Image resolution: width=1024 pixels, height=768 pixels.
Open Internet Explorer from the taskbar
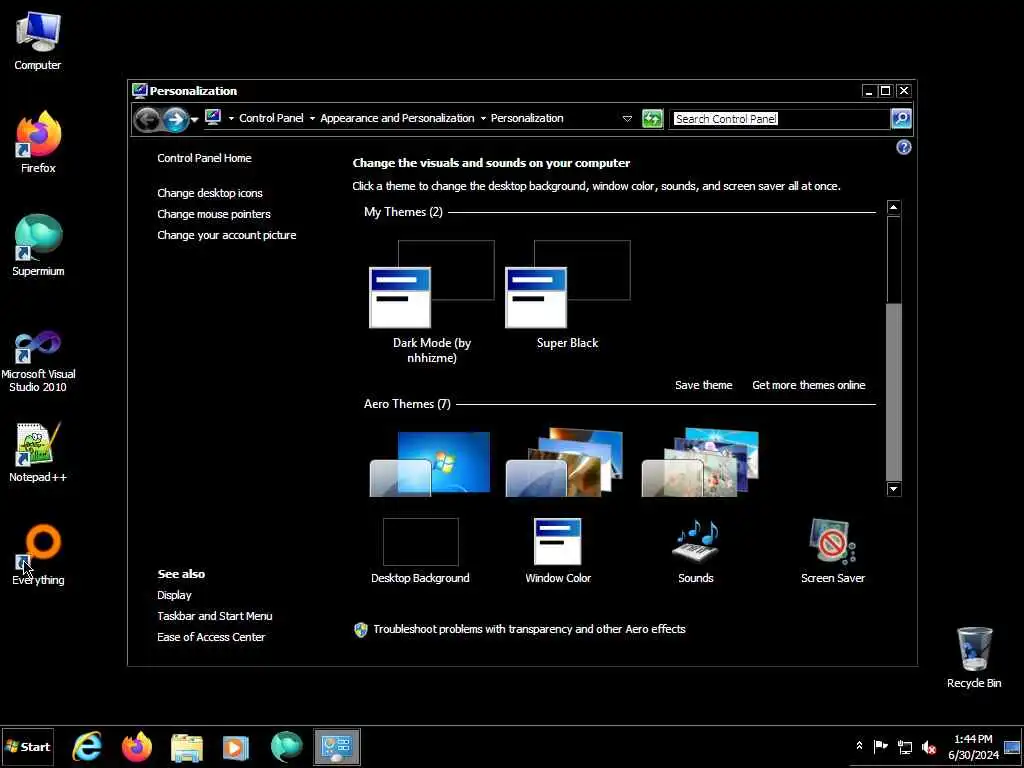coord(87,747)
